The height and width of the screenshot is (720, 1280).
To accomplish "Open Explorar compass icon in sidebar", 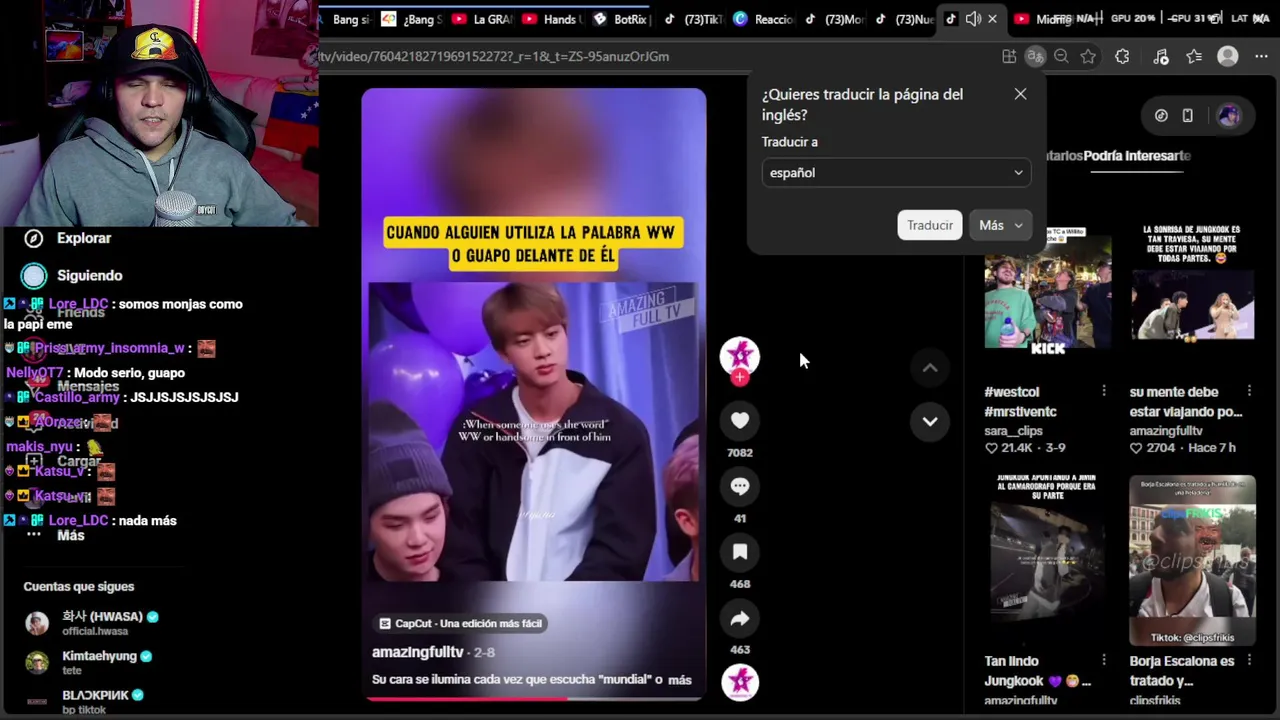I will tap(34, 238).
